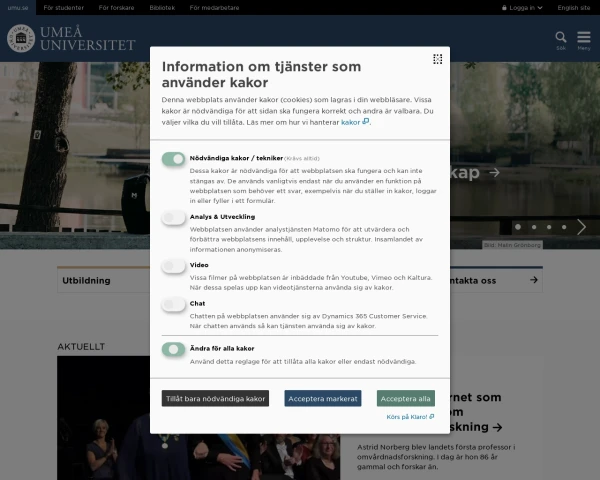
Task: Click the Chat cookie label
Action: click(197, 304)
